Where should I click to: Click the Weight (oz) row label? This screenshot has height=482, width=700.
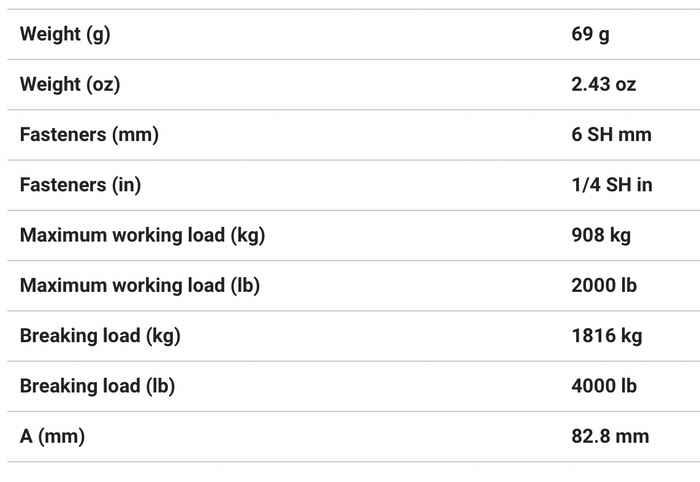pos(70,84)
